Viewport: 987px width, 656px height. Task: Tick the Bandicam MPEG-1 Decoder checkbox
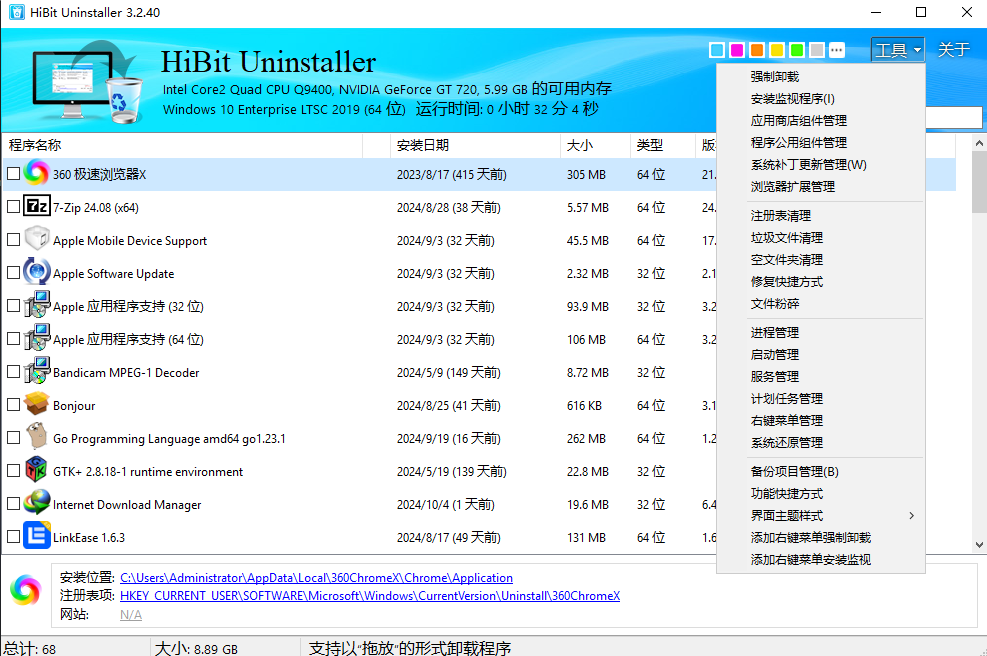(13, 371)
